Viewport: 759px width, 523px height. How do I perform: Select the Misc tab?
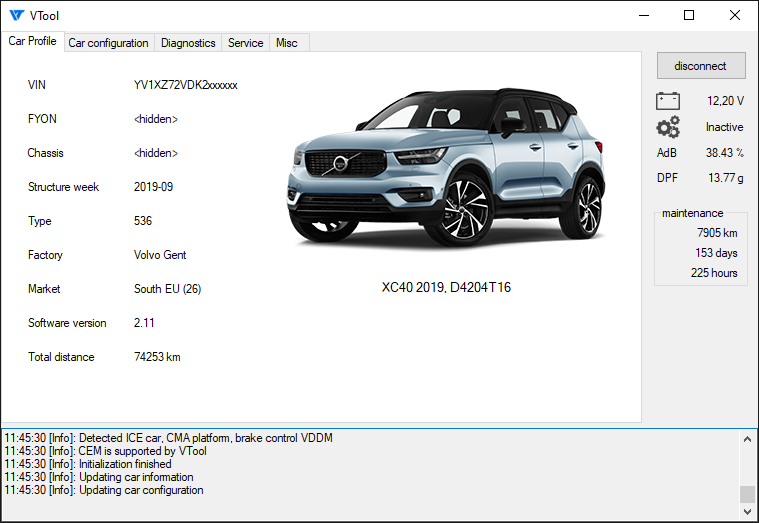287,43
